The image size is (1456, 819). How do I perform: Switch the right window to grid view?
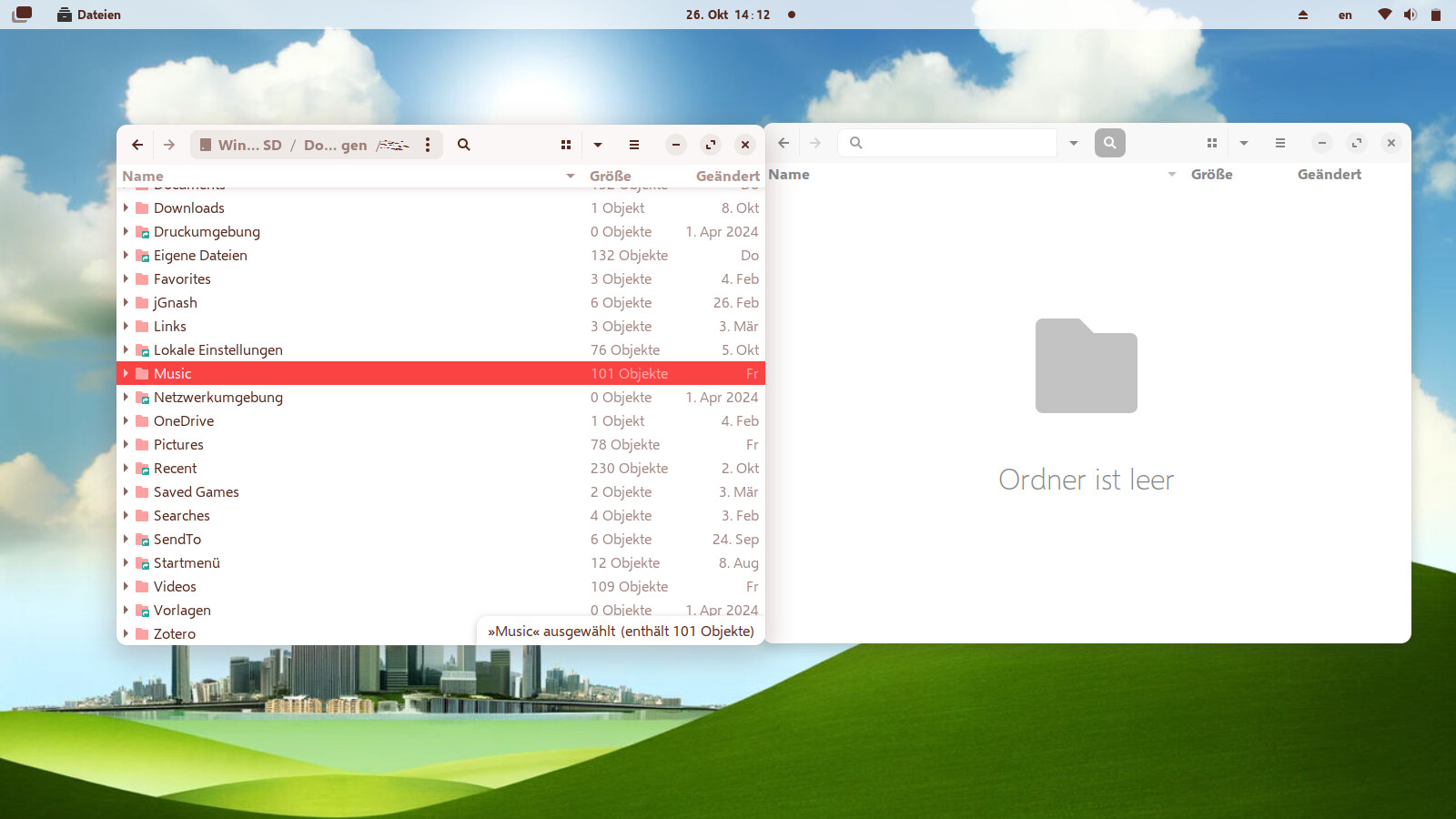point(1212,143)
